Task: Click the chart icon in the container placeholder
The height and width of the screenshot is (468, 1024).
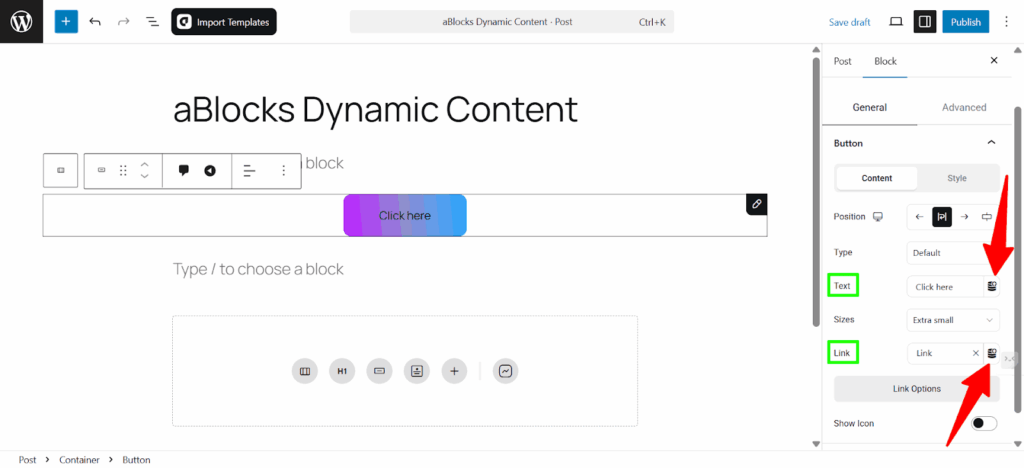Action: click(505, 371)
